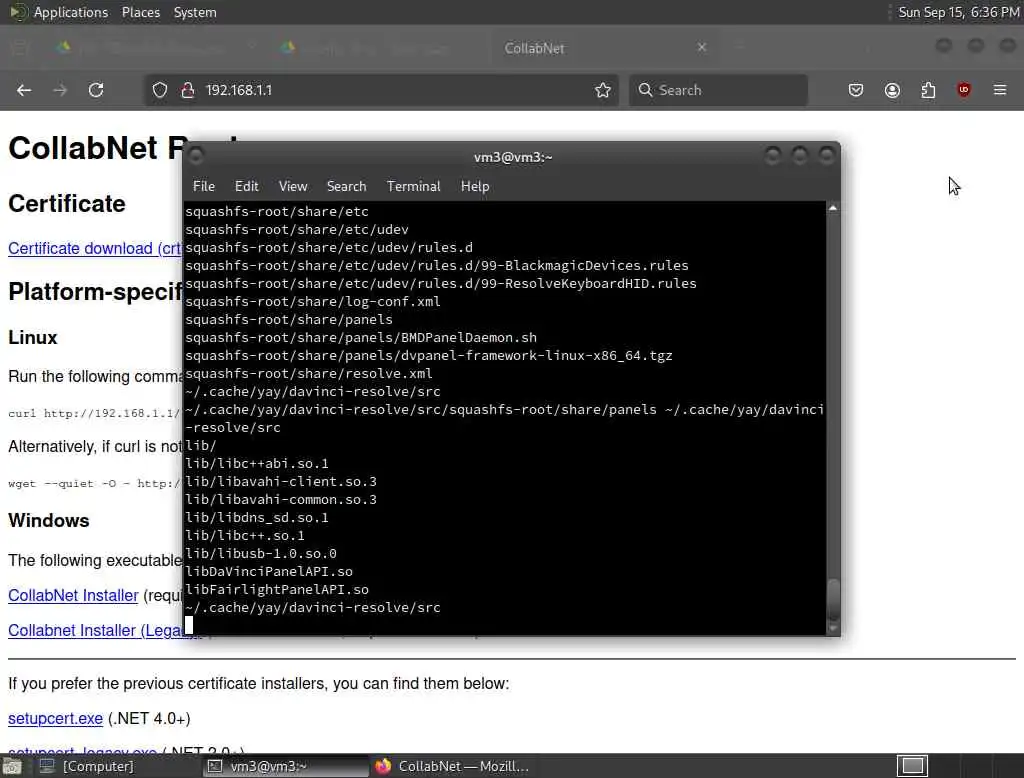1024x778 pixels.
Task: Click the Windows heading on page
Action: [x=49, y=521]
